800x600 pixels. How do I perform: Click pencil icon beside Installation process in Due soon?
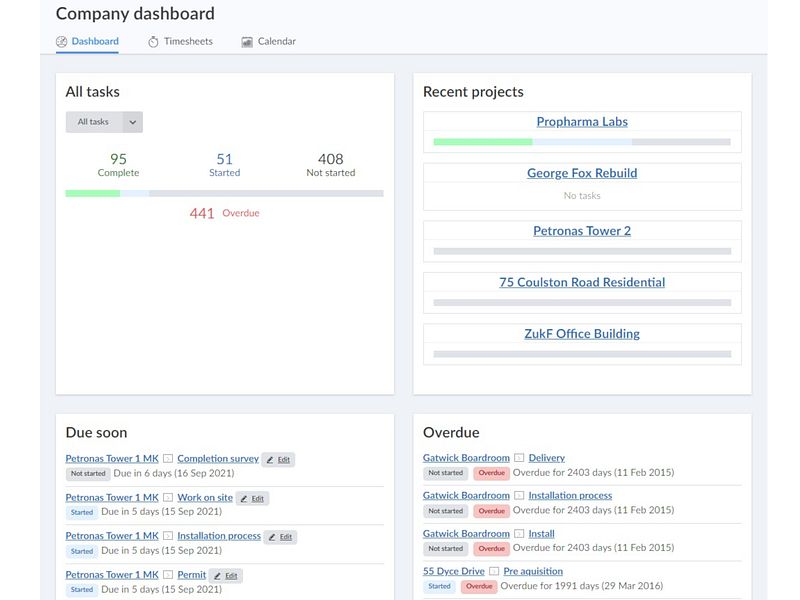272,537
